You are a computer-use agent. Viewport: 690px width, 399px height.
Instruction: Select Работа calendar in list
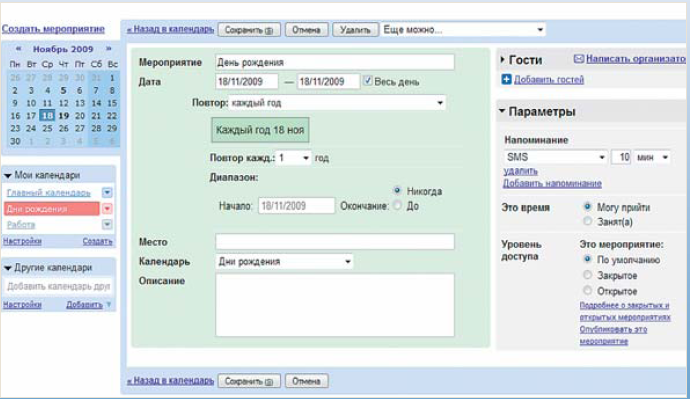[x=21, y=225]
